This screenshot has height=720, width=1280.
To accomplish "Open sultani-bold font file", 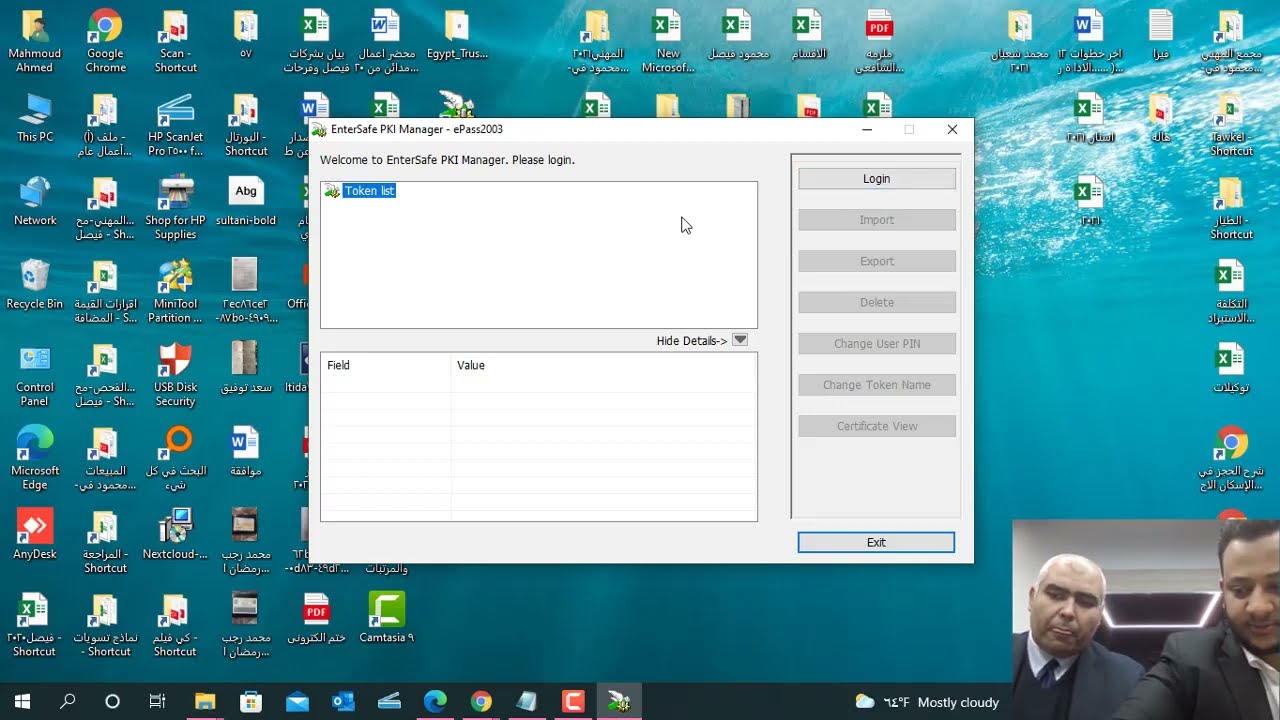I will (x=245, y=201).
